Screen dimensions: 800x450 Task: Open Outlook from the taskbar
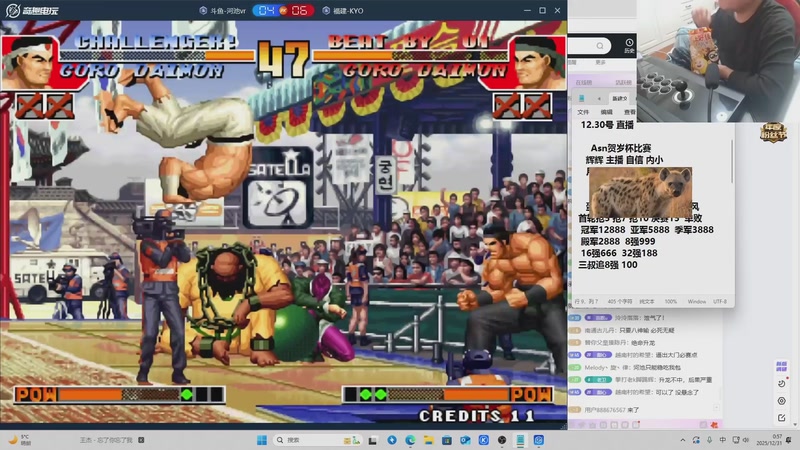click(x=465, y=440)
